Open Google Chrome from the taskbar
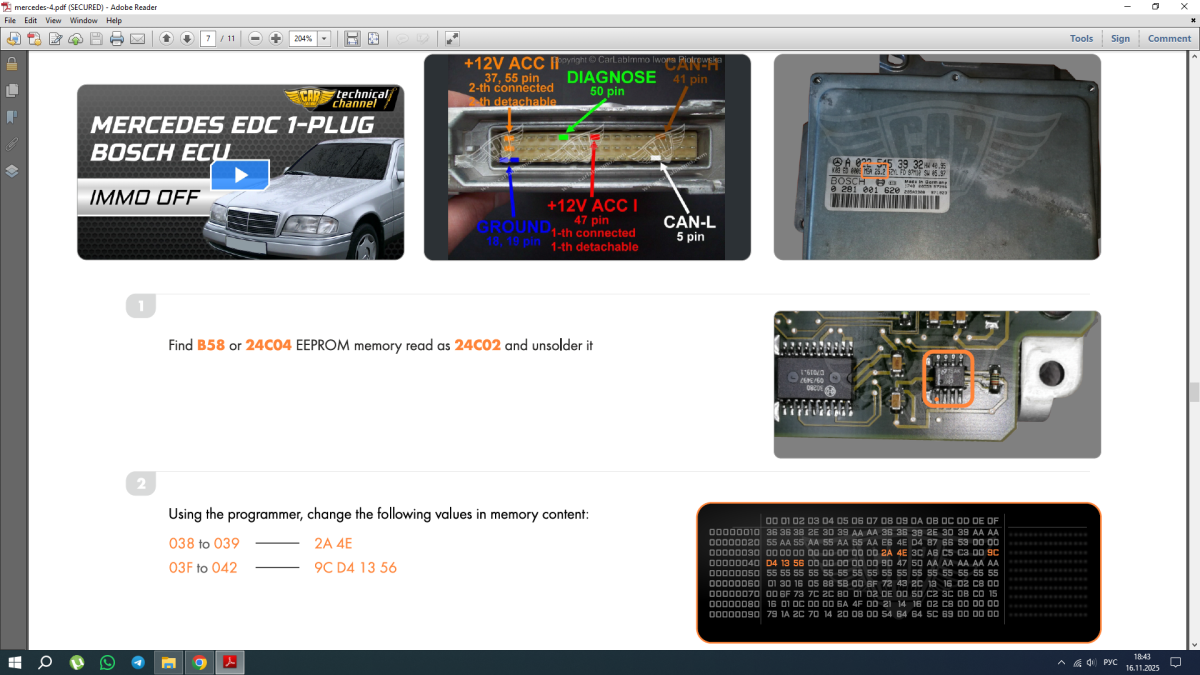This screenshot has width=1200, height=675. click(199, 662)
